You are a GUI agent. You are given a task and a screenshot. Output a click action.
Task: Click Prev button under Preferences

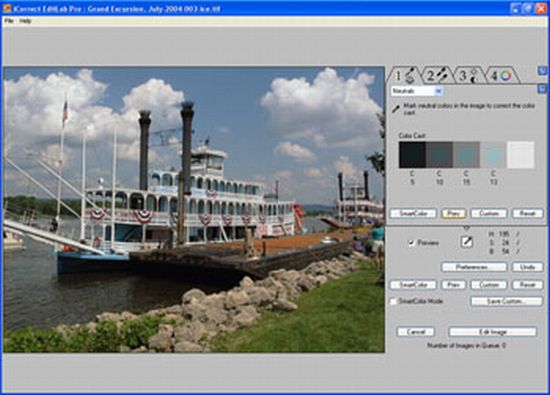453,284
